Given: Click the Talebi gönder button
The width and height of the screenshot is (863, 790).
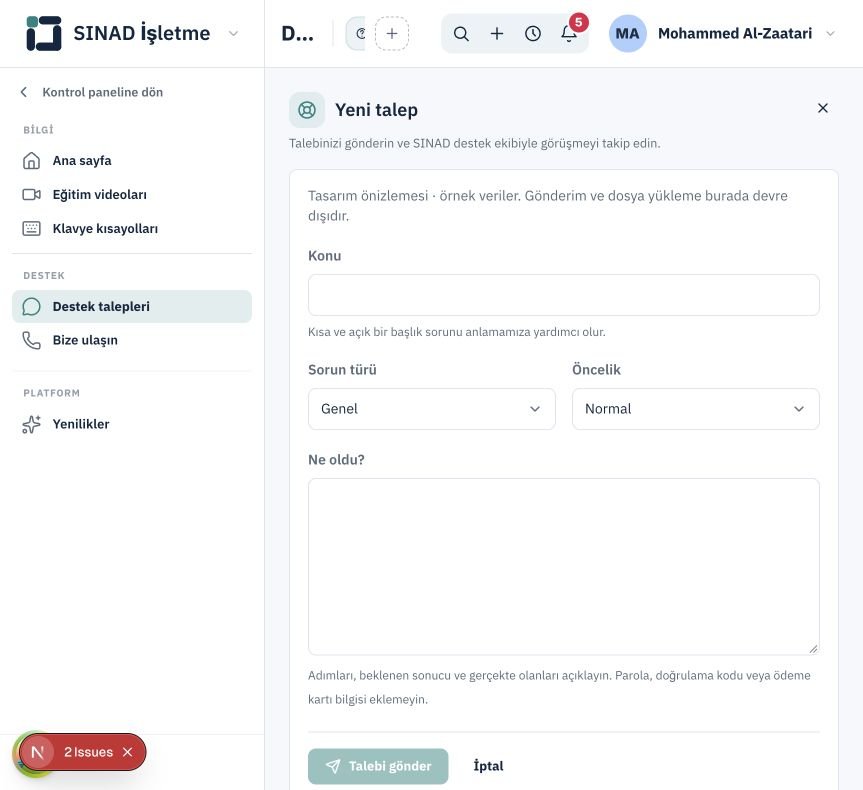Looking at the screenshot, I should [x=378, y=766].
